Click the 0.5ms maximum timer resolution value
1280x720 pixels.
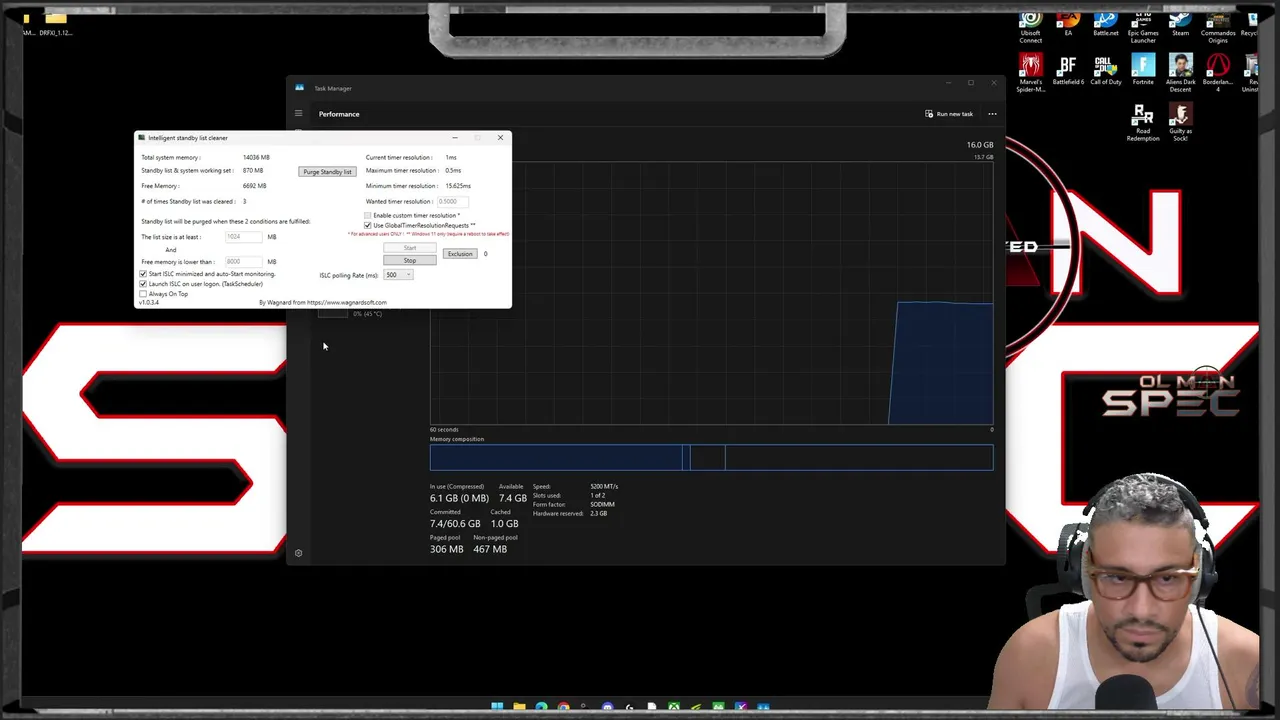click(453, 171)
